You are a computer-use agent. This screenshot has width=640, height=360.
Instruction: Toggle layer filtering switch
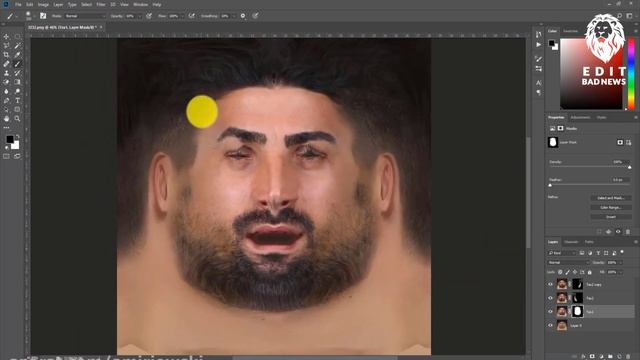coord(622,252)
